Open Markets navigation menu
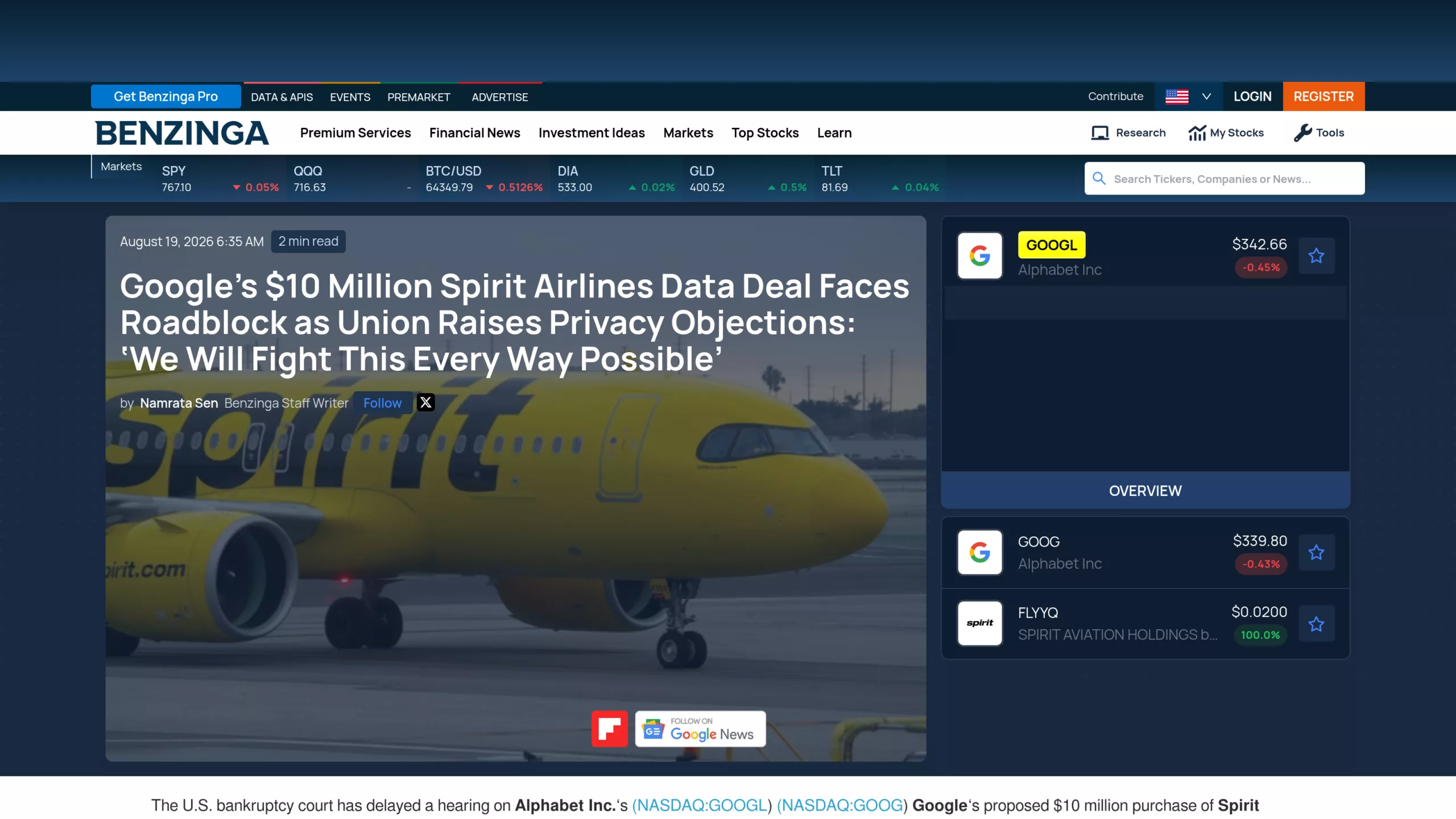The width and height of the screenshot is (1456, 819). pyautogui.click(x=688, y=133)
